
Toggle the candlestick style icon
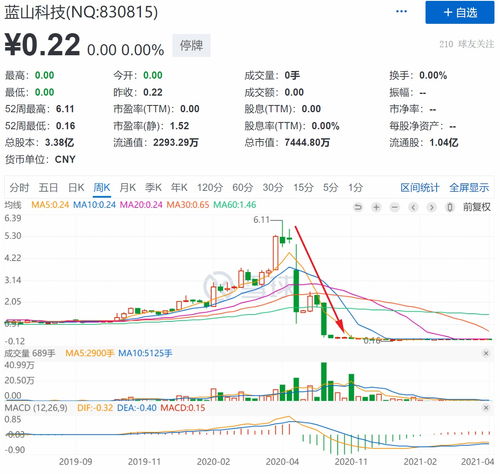(x=450, y=208)
